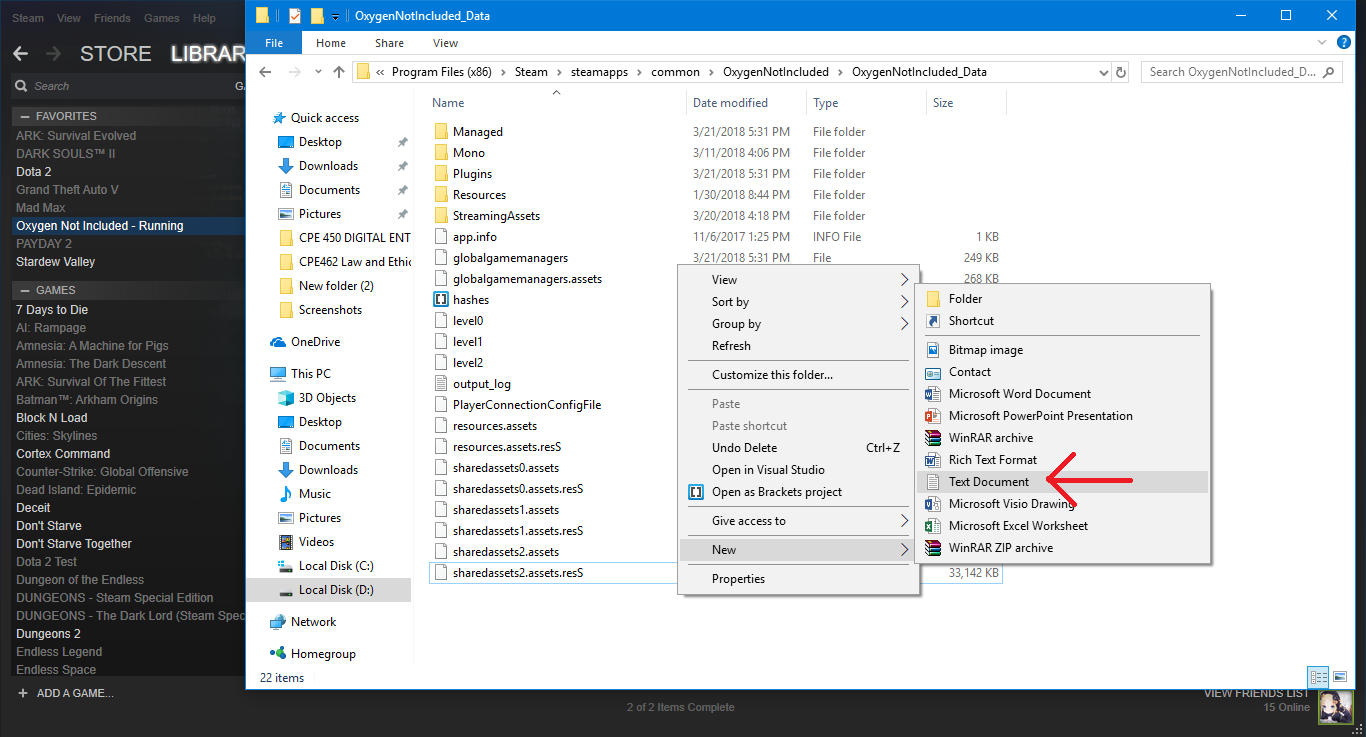
Task: Select Microsoft Excel Worksheet in the submenu
Action: 1062,526
